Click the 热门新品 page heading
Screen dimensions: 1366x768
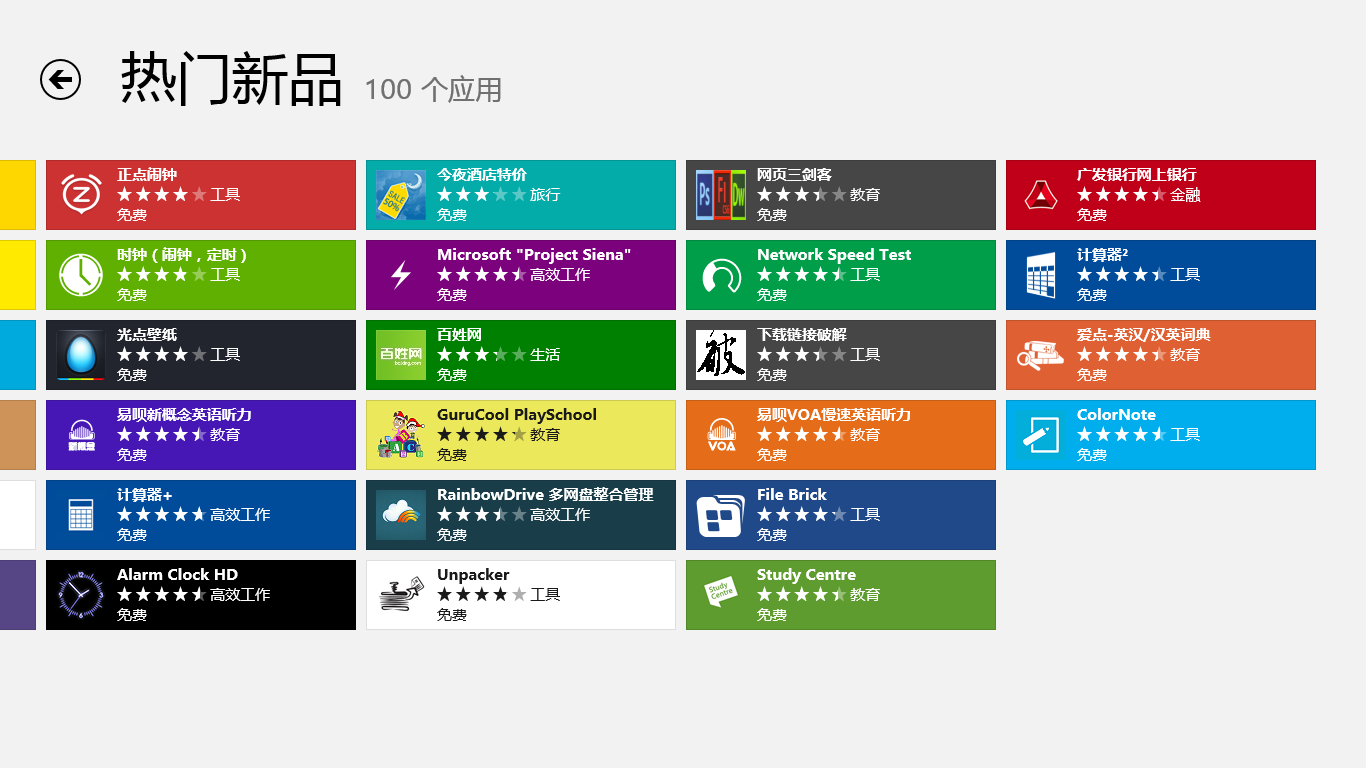click(232, 79)
